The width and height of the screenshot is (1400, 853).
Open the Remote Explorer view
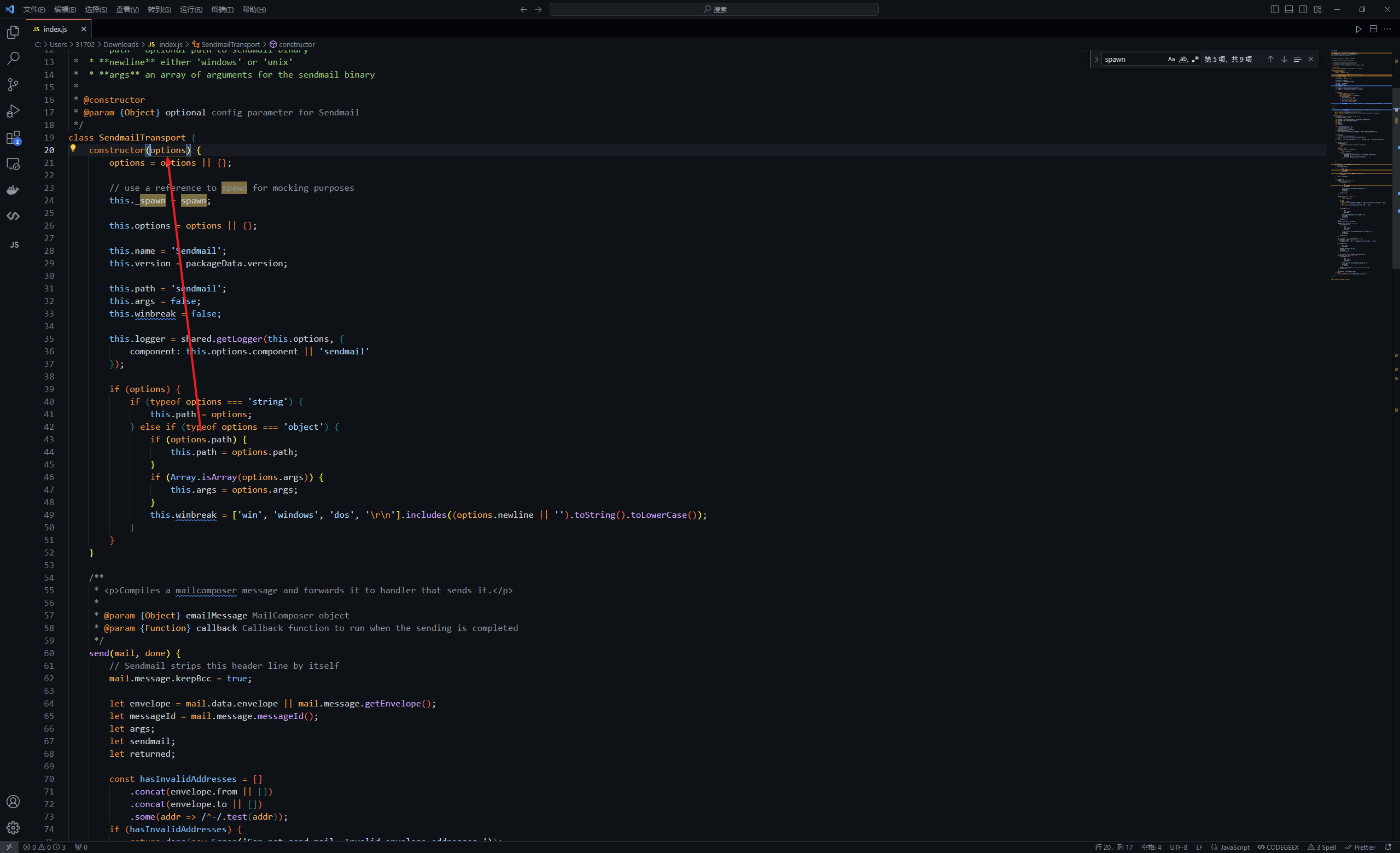13,163
